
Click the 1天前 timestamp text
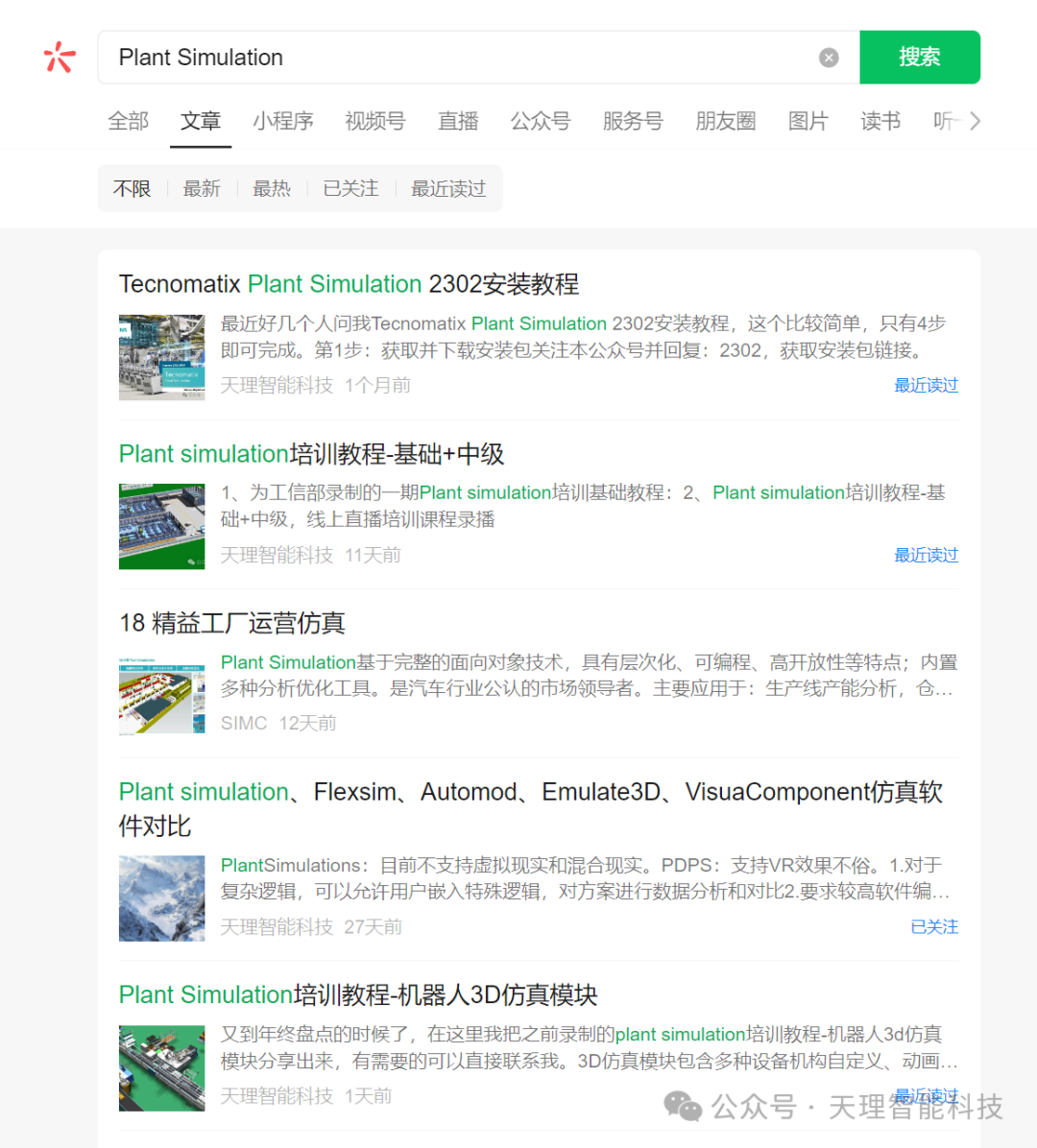pos(369,1096)
